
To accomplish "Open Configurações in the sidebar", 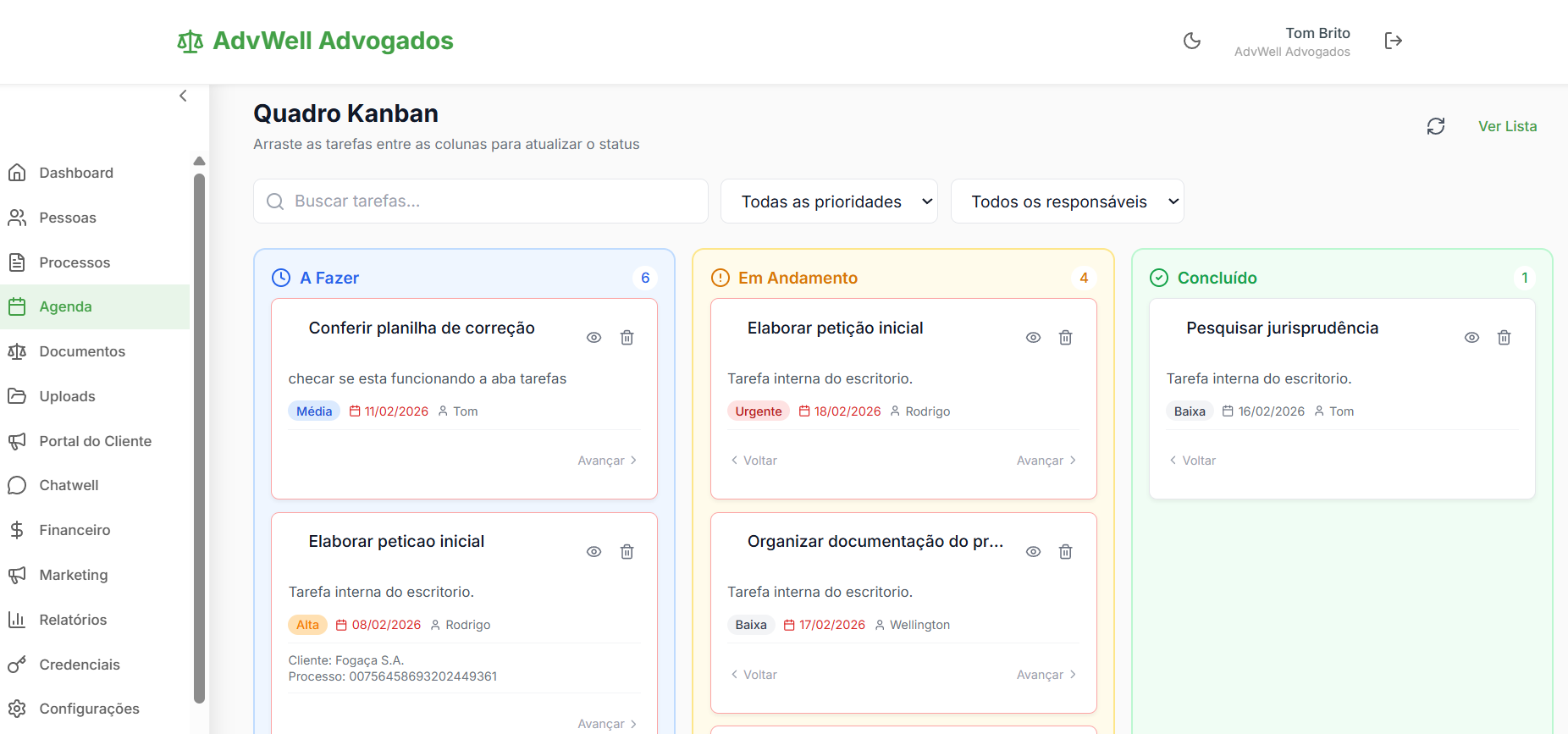I will pyautogui.click(x=95, y=709).
